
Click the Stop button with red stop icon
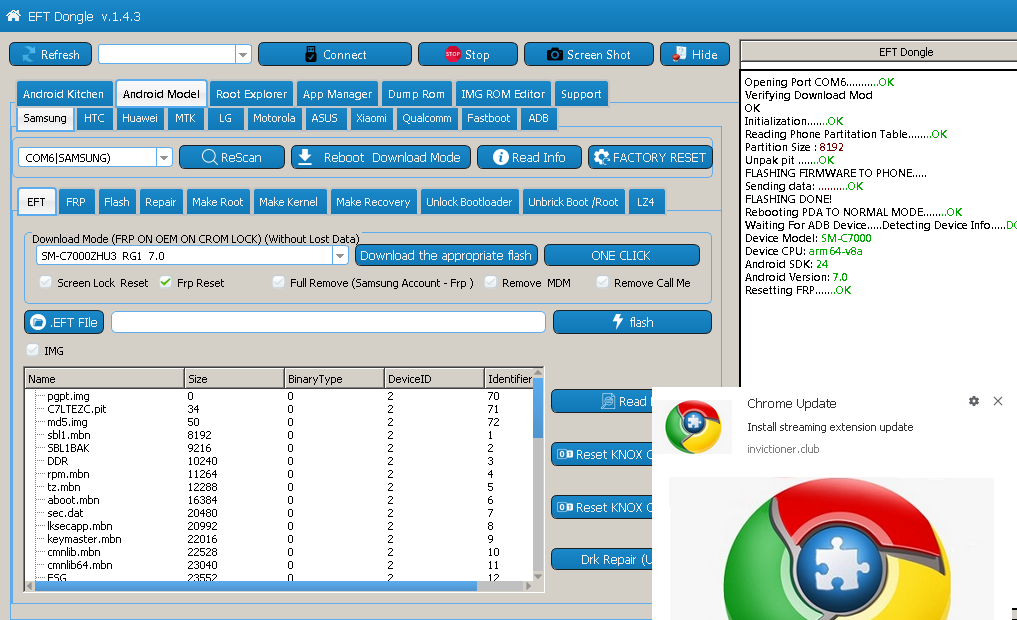point(468,54)
